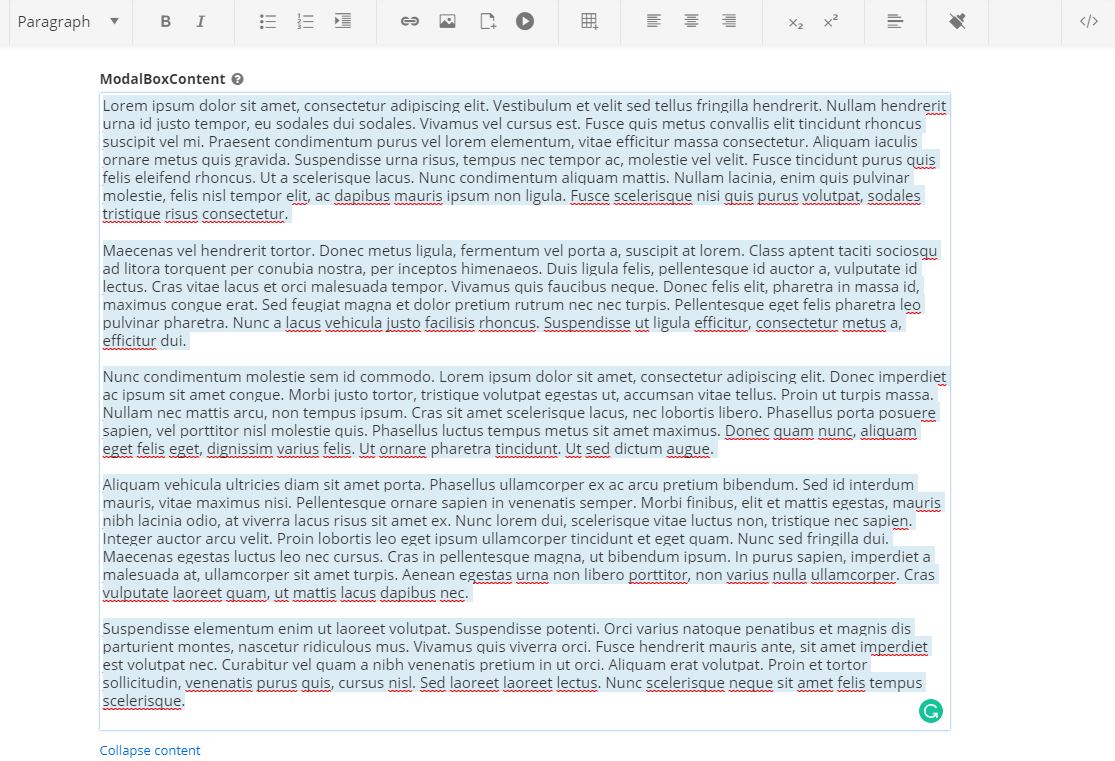Center align the text
Viewport: 1115px width, 761px height.
coord(691,21)
